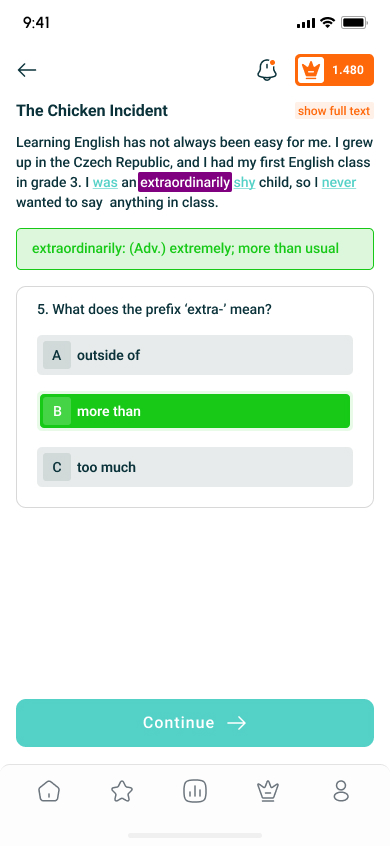
Task: Open the Crown premium tab
Action: tap(268, 792)
